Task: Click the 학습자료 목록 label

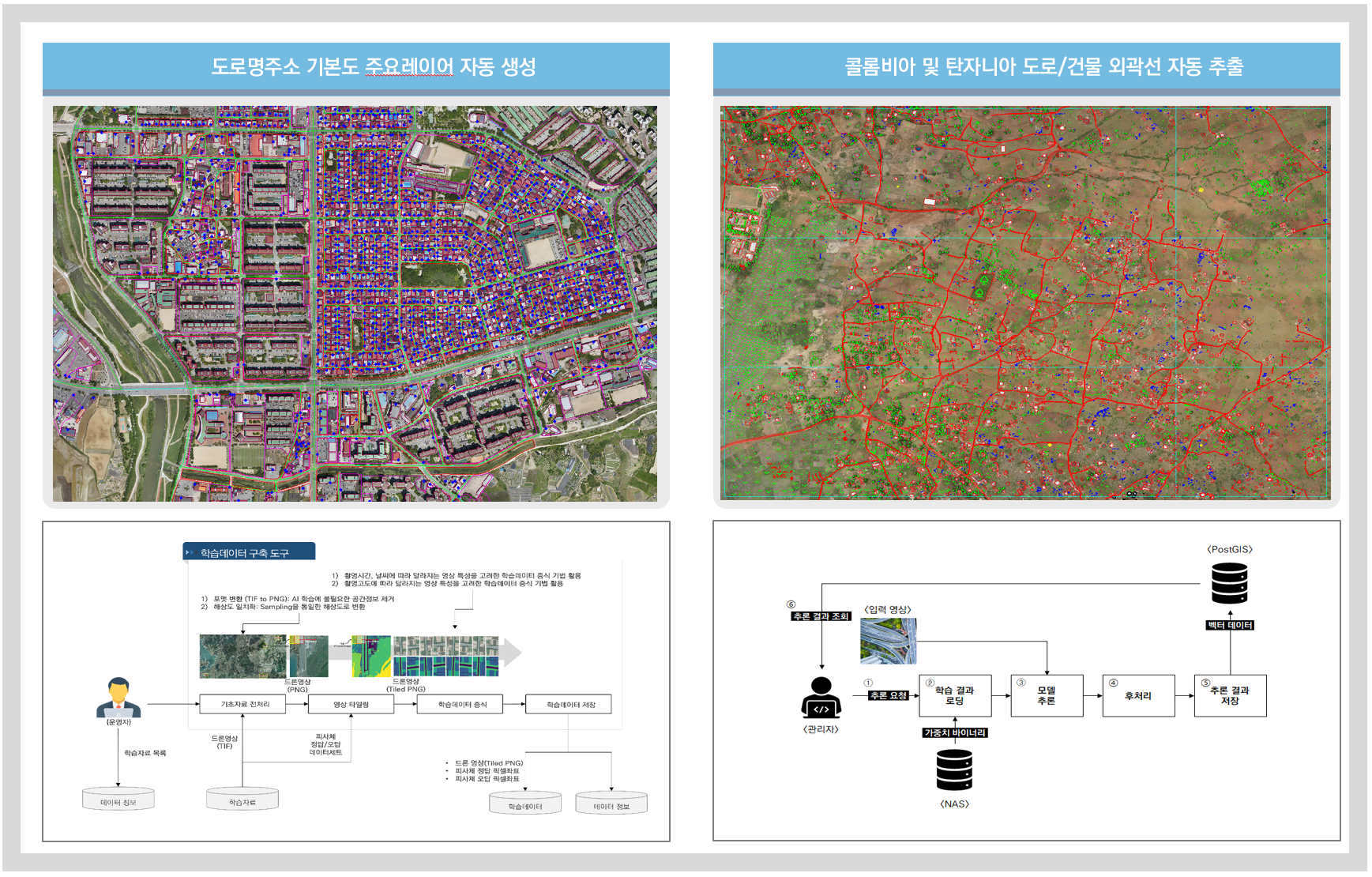Action: point(145,753)
